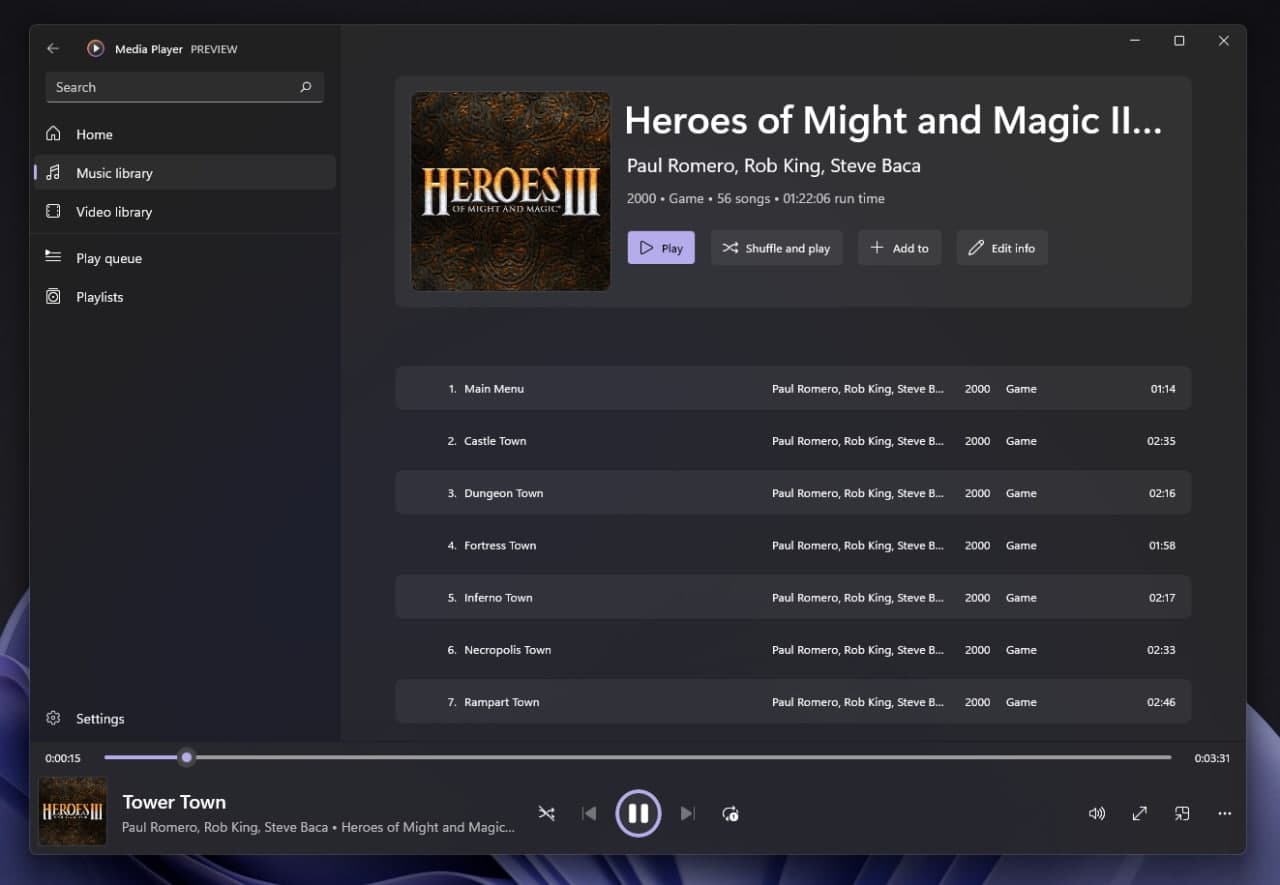Click the playback seek slider
Viewport: 1280px width, 885px height.
[x=638, y=757]
